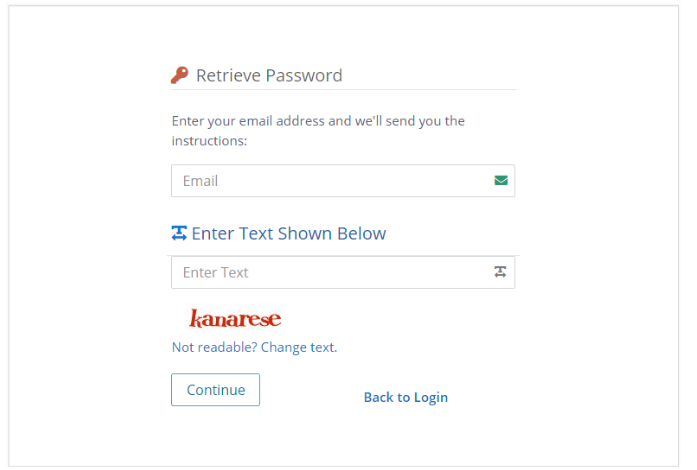
Task: Focus the Enter Text captcha input
Action: [330, 272]
